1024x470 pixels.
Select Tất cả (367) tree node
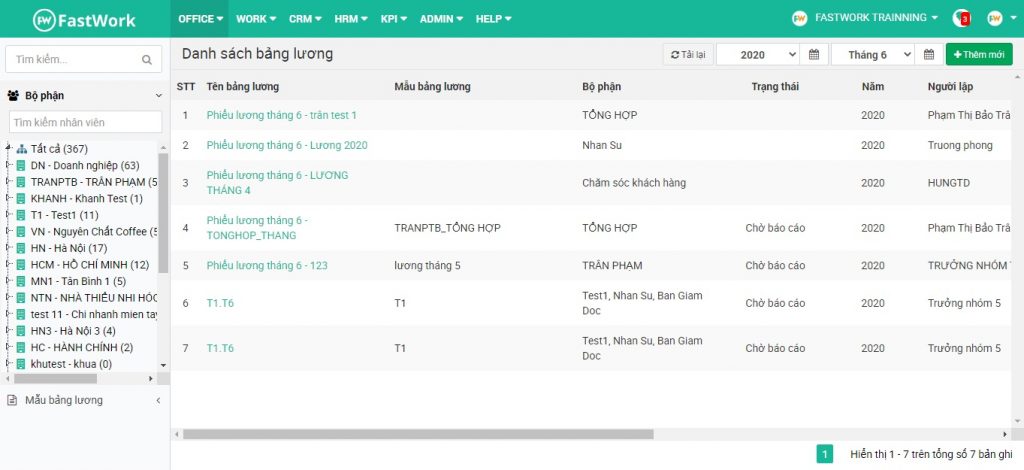point(59,149)
